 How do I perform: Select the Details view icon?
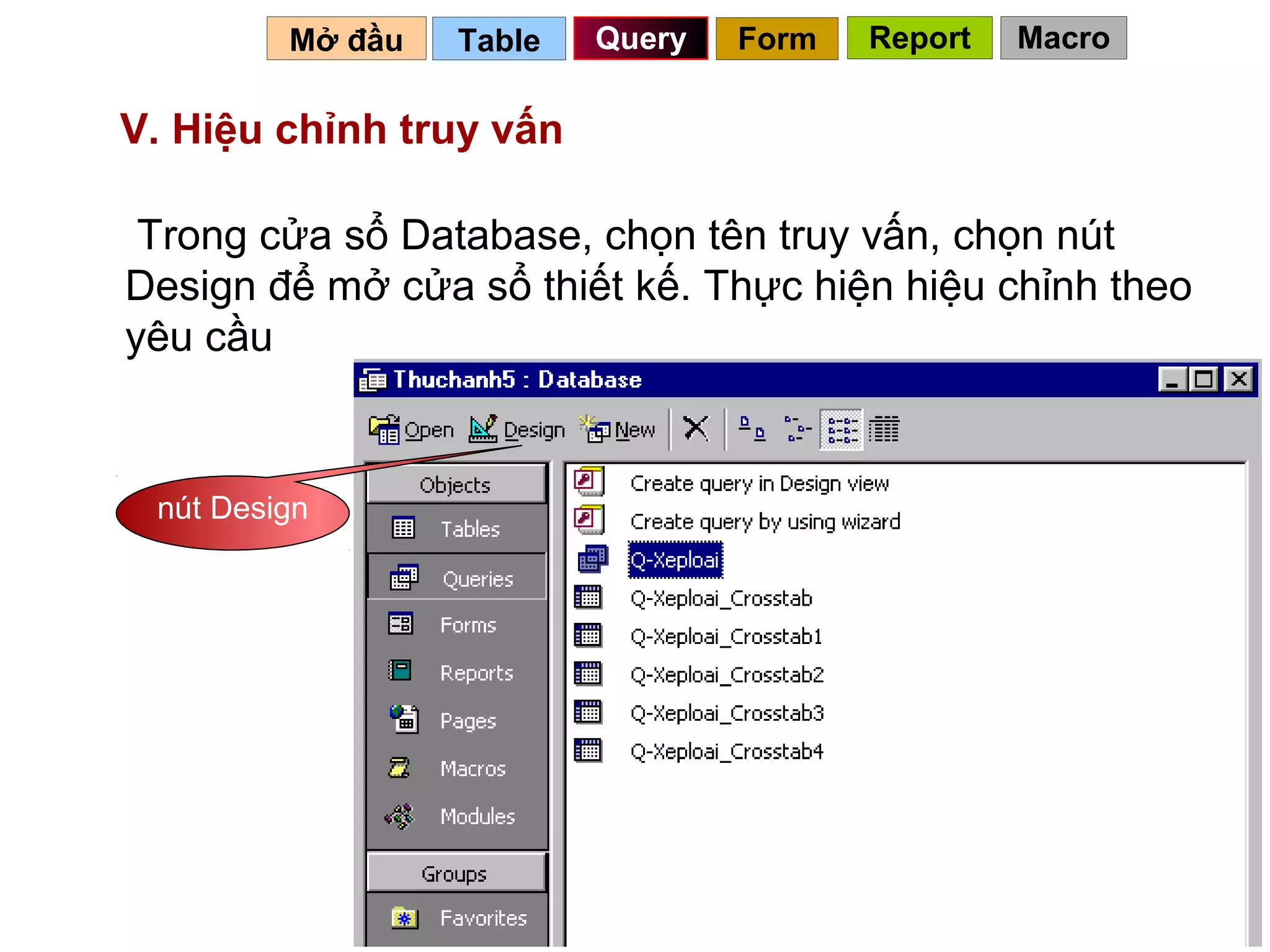(x=884, y=429)
